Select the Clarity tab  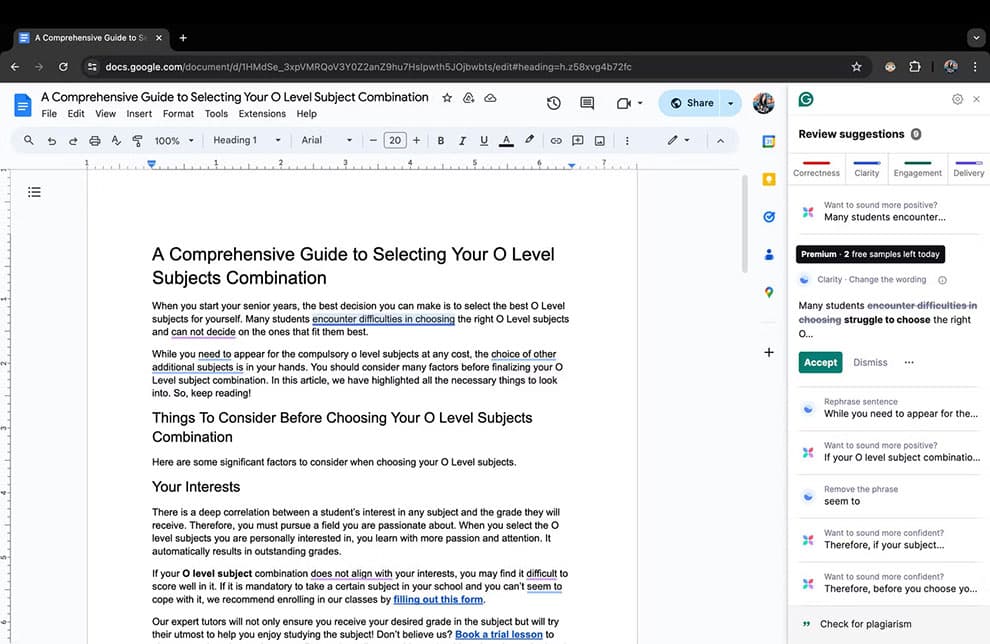(866, 169)
